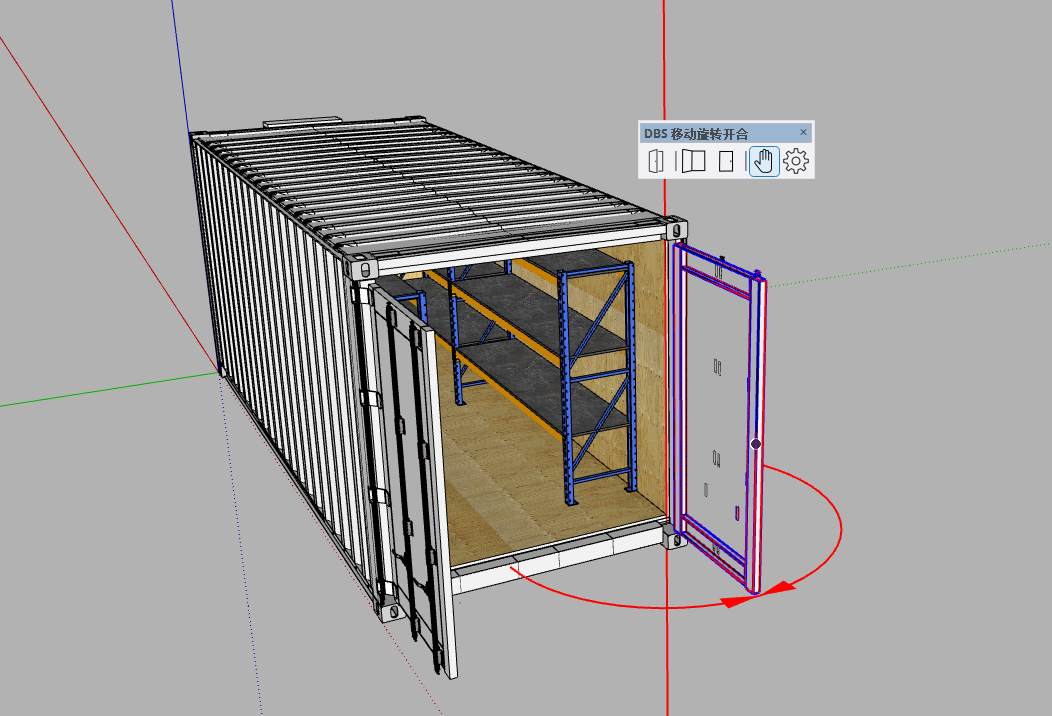Open the DBS toolbar settings gear

(796, 161)
